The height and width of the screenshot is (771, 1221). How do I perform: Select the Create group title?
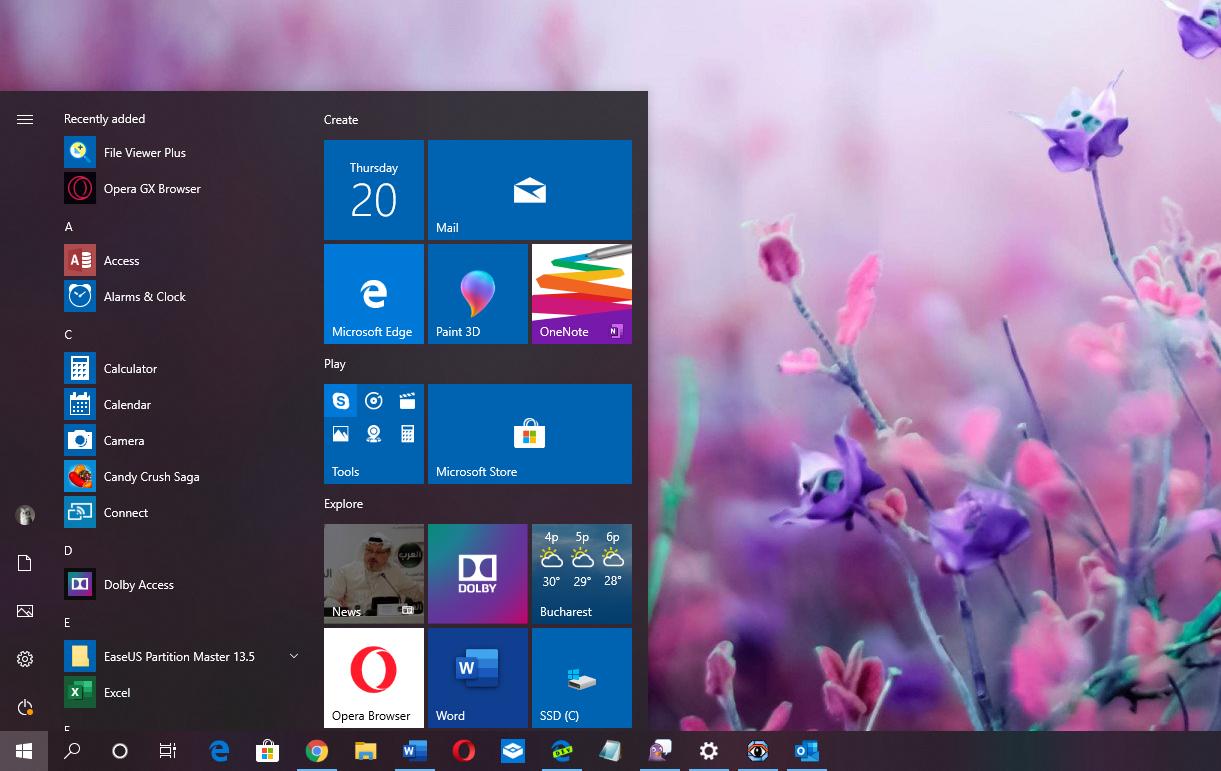pos(341,120)
